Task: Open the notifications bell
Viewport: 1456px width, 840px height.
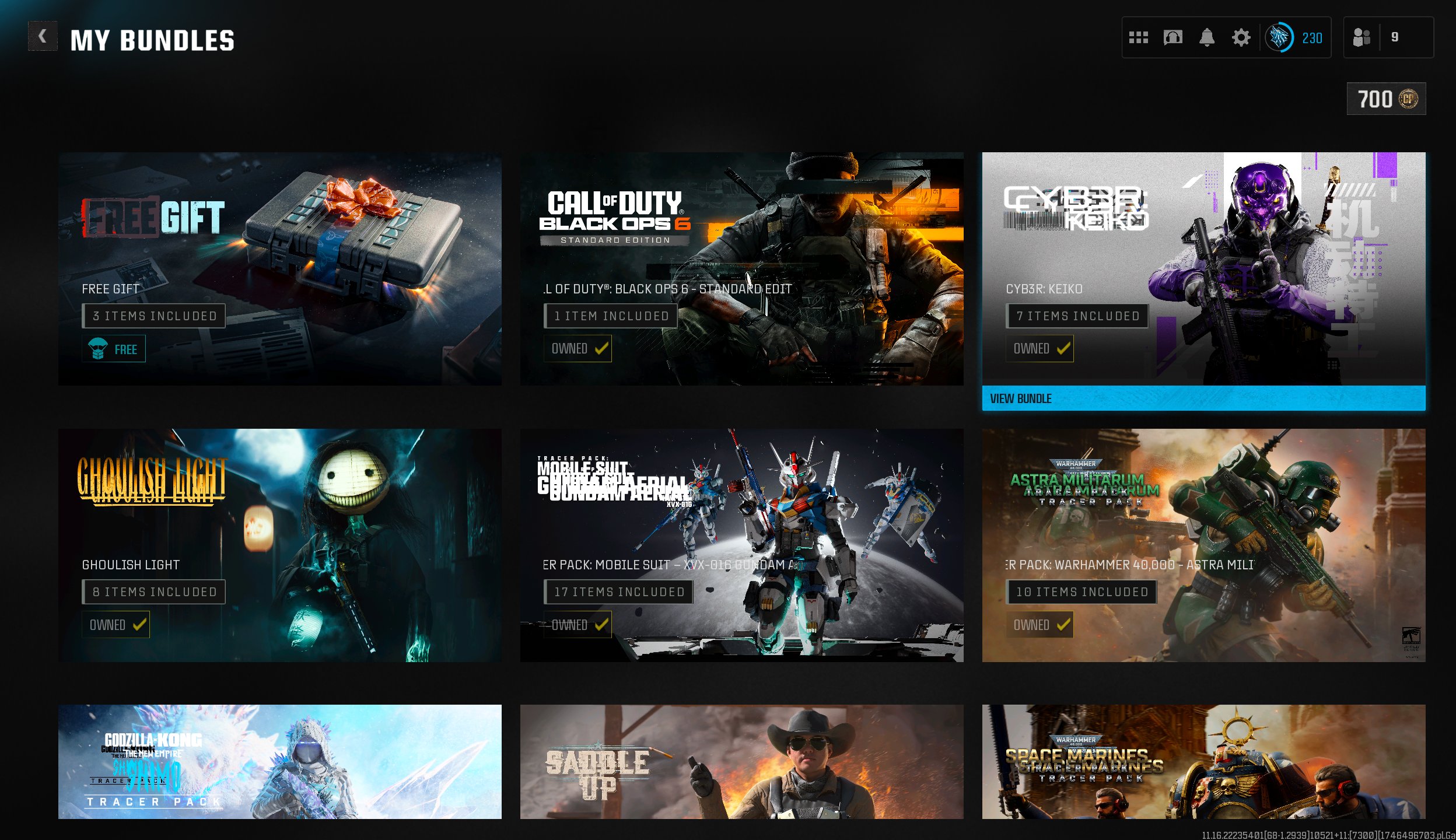Action: pos(1206,38)
